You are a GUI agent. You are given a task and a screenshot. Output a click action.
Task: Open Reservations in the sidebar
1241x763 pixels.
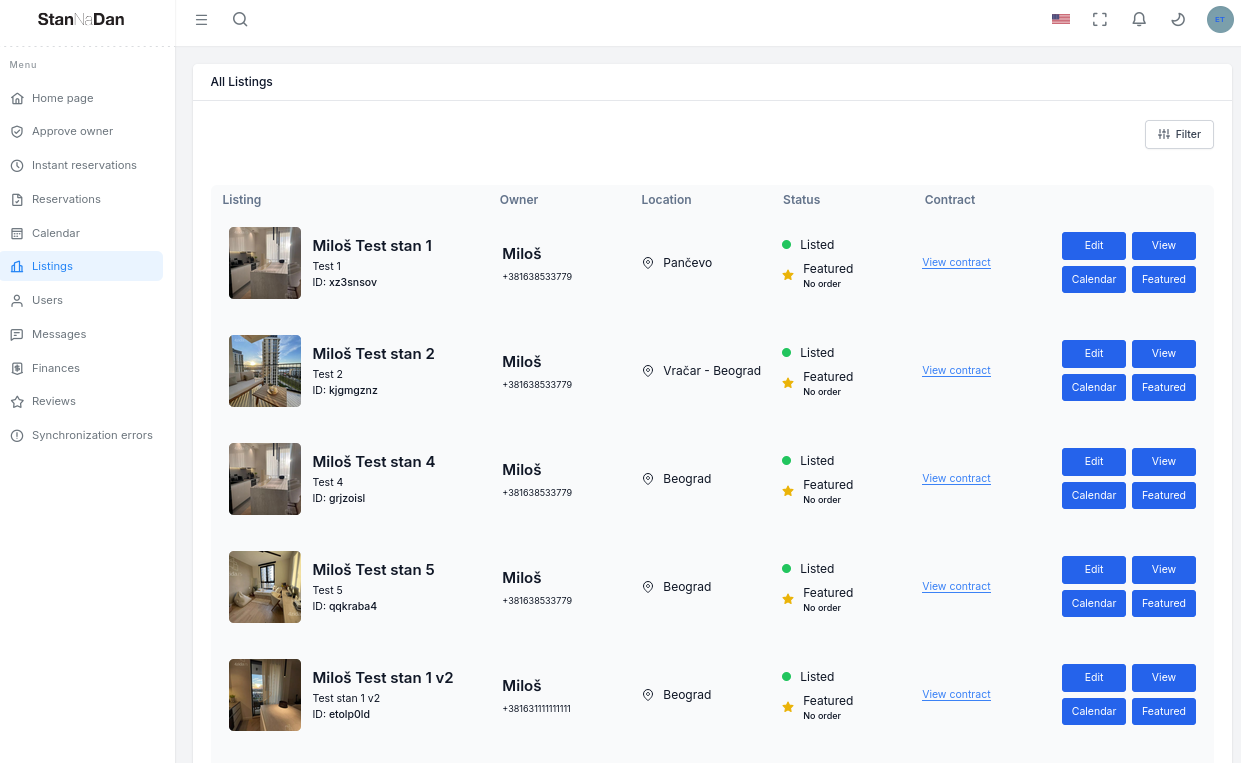(x=82, y=199)
